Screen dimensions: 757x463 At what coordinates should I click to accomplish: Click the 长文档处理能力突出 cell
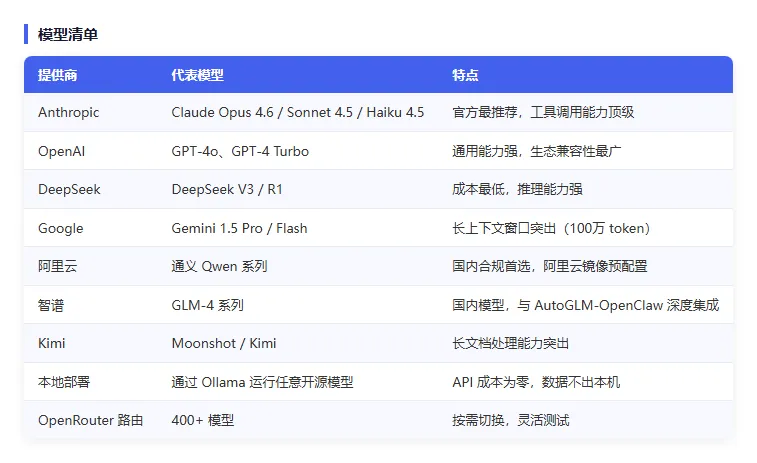pos(510,343)
